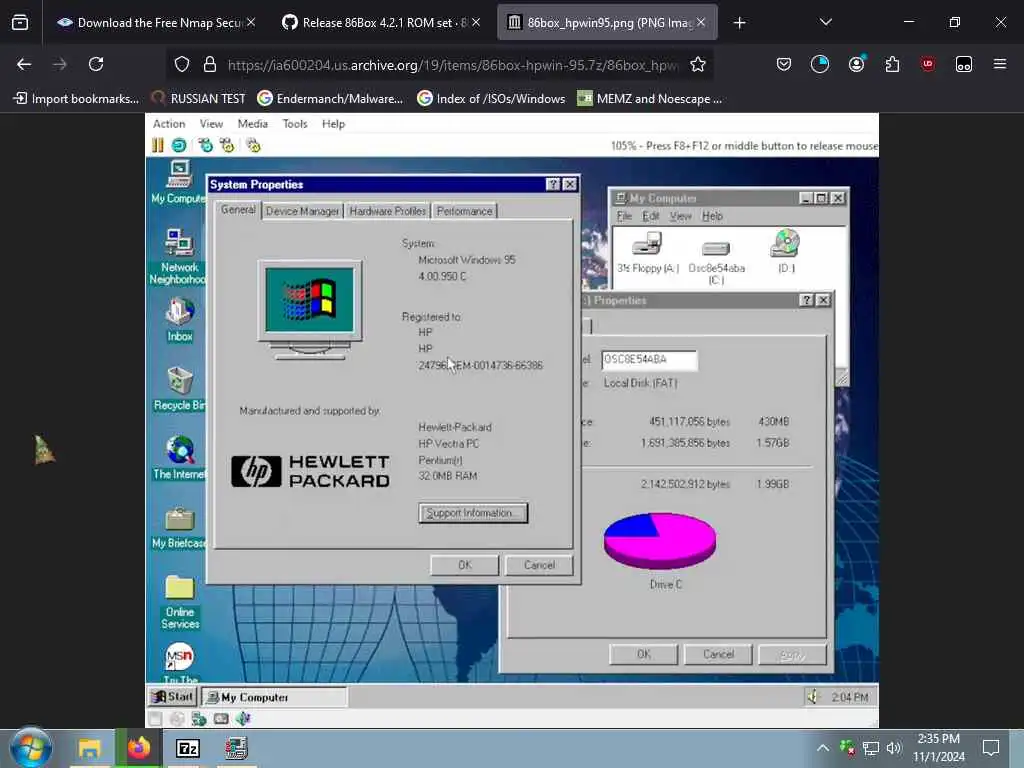Screen dimensions: 1024x768
Task: Switch to Device Manager tab
Action: click(302, 211)
